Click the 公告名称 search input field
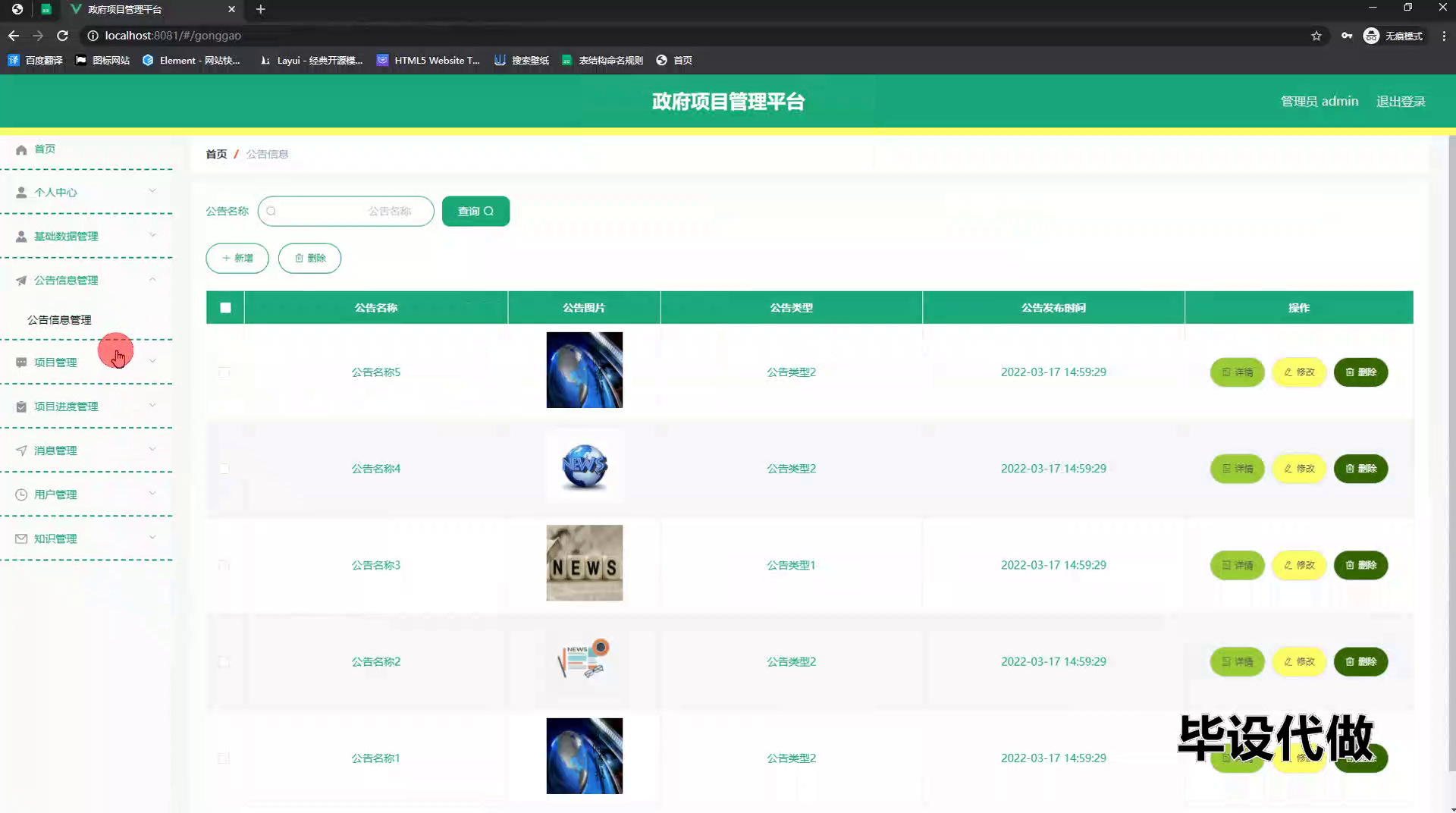This screenshot has width=1456, height=813. [346, 212]
